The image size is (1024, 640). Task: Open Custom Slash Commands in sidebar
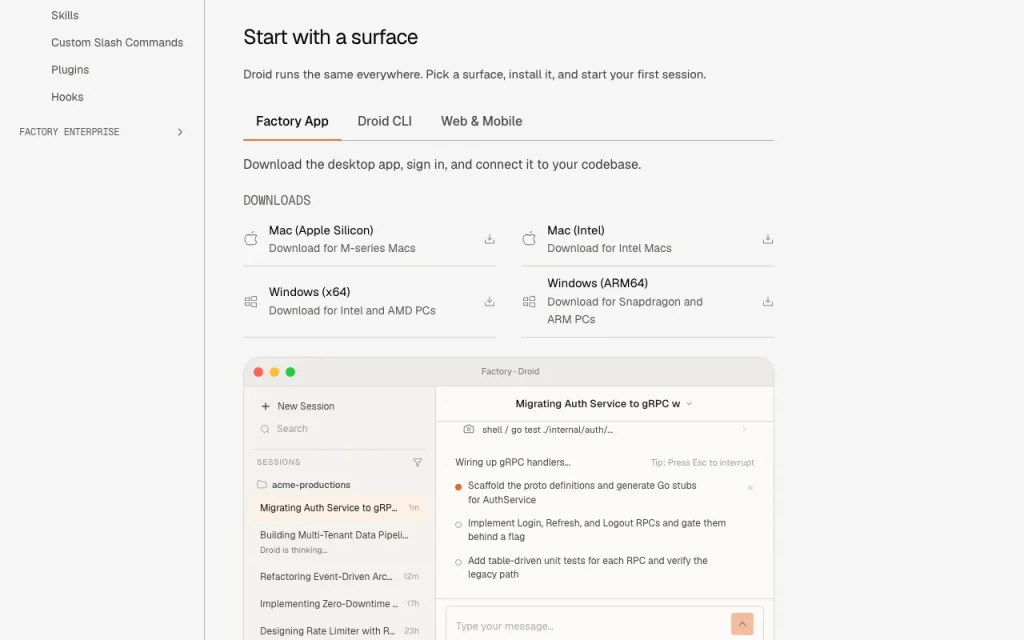[x=117, y=42]
